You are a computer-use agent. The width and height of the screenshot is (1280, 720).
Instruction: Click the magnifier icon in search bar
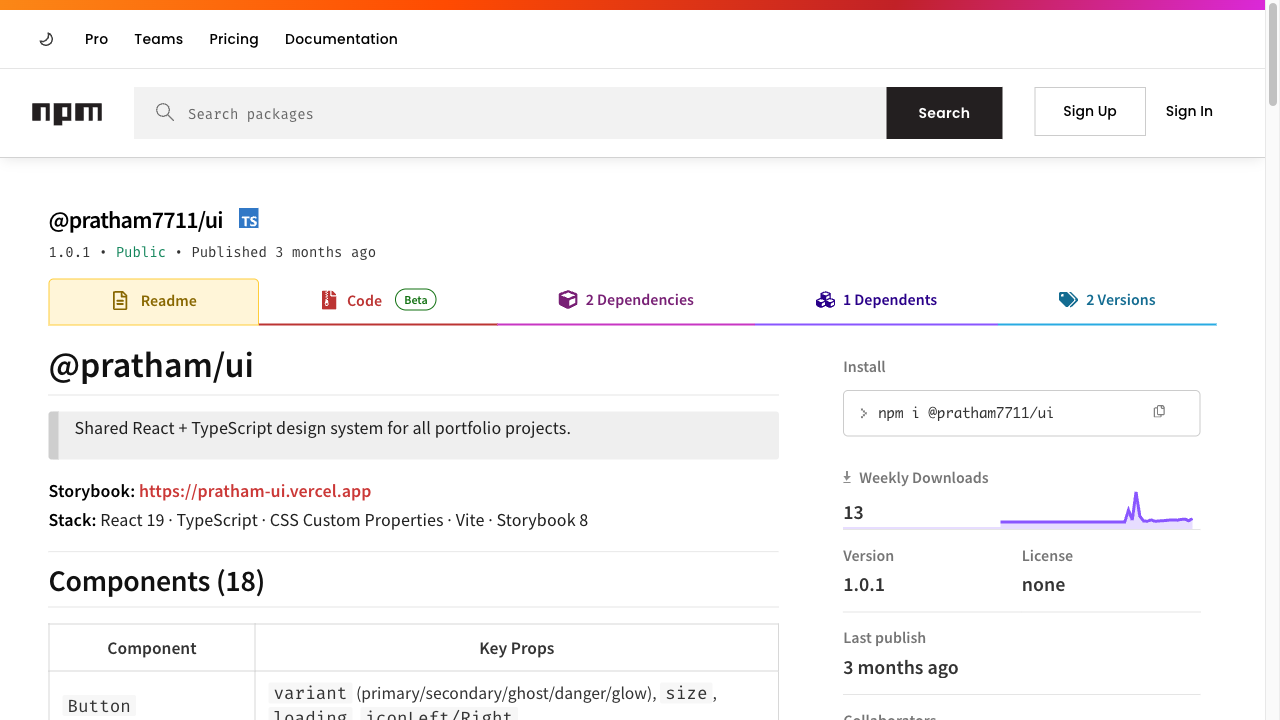click(165, 112)
